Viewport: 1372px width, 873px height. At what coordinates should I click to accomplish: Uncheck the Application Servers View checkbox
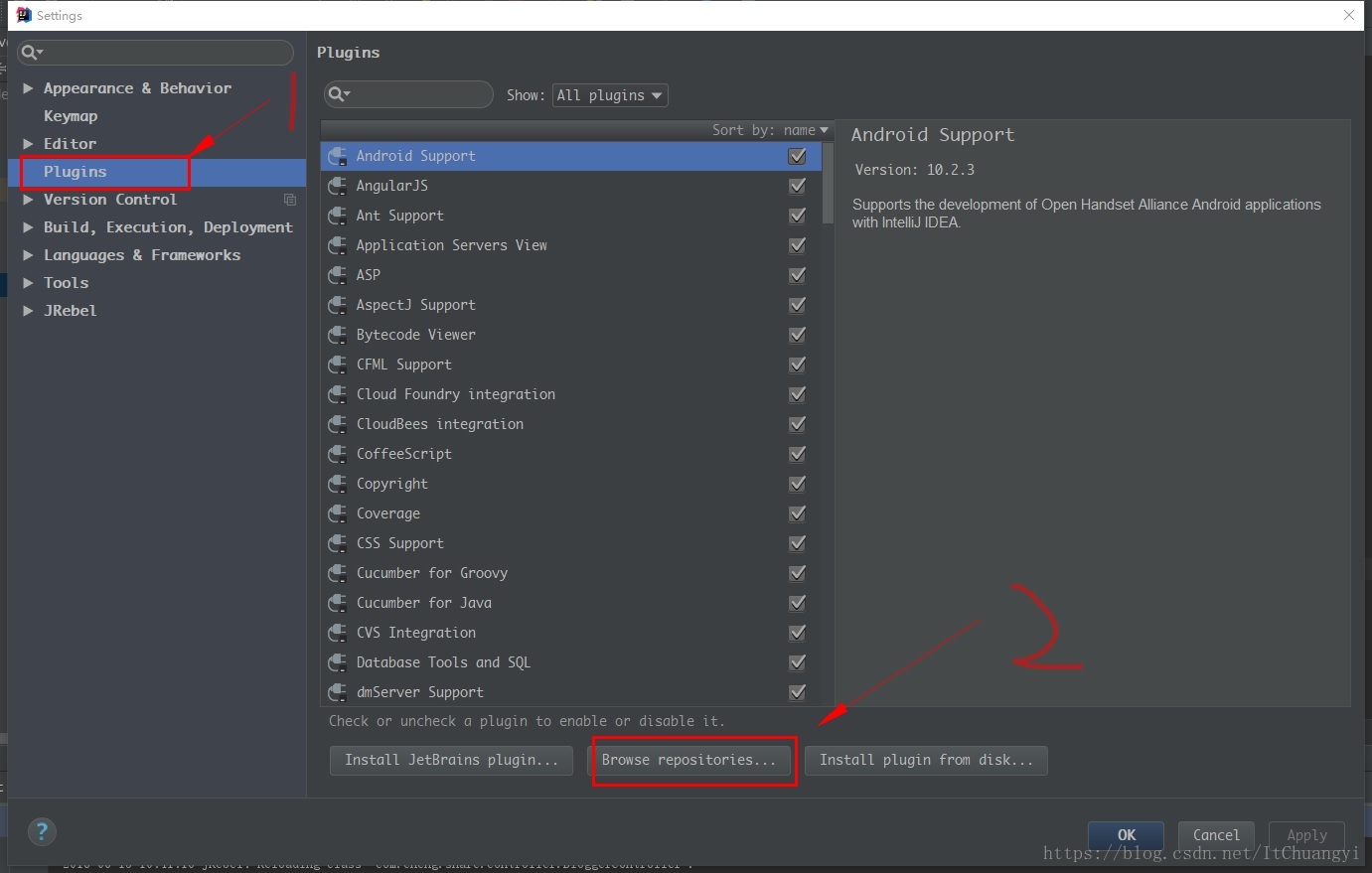pos(797,245)
